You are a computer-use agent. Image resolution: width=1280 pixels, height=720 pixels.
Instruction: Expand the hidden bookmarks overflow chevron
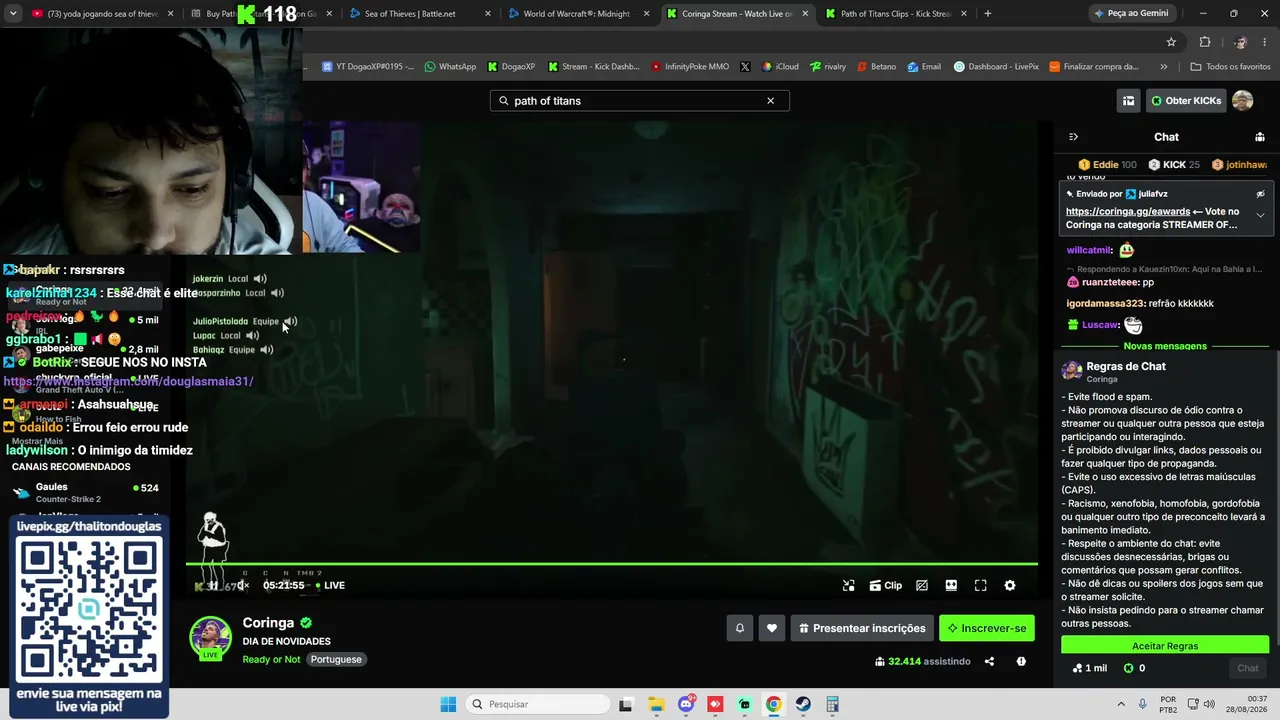[x=1164, y=67]
